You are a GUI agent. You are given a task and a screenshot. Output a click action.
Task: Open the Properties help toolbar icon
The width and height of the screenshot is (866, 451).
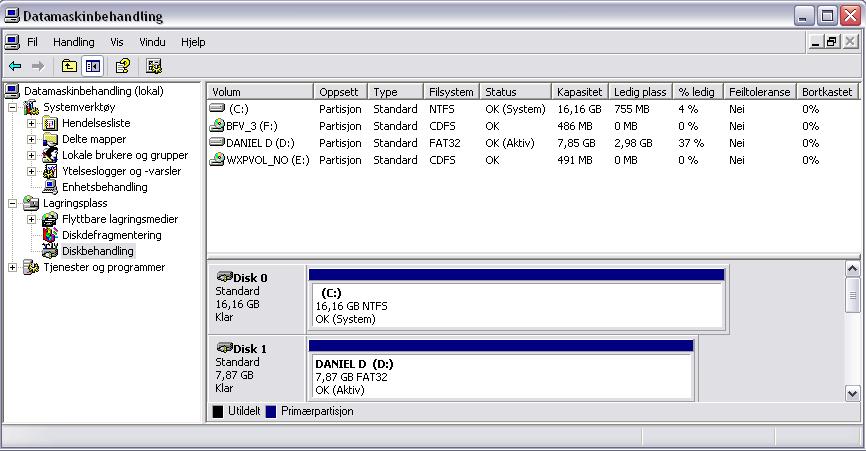(x=123, y=67)
